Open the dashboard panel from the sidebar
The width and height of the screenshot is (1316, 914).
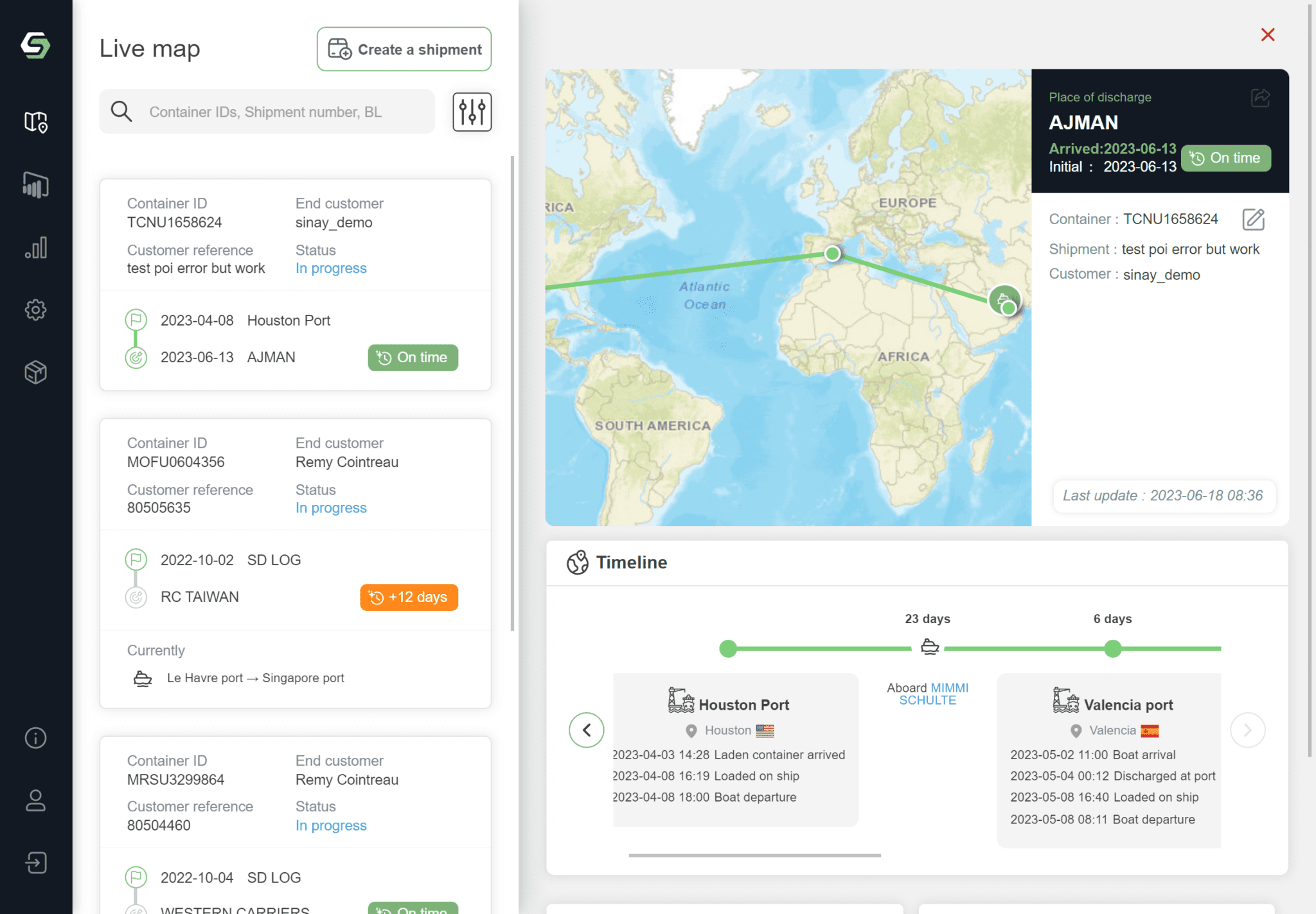(35, 185)
